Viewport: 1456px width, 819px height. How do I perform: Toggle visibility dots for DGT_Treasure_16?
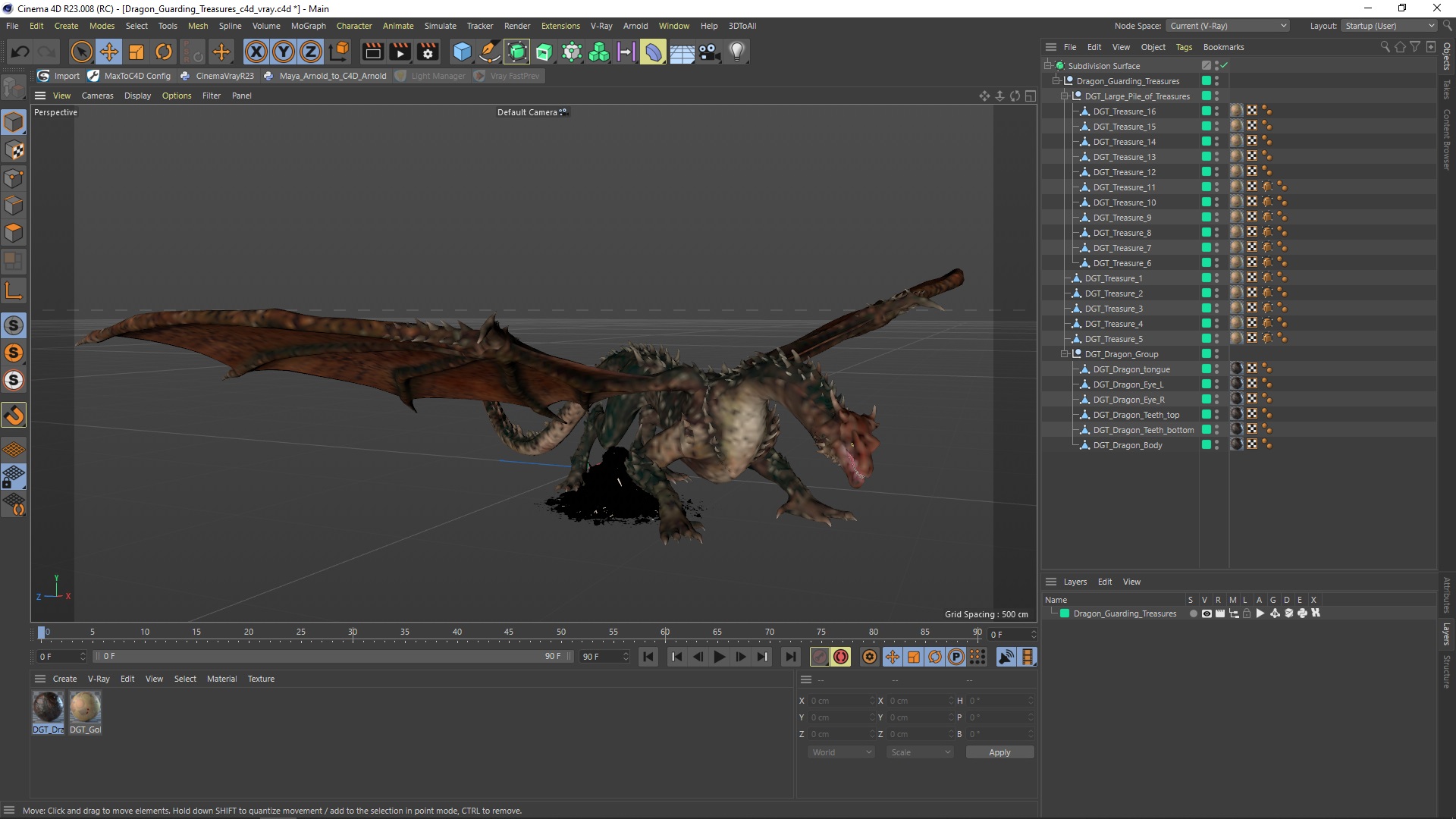point(1217,111)
